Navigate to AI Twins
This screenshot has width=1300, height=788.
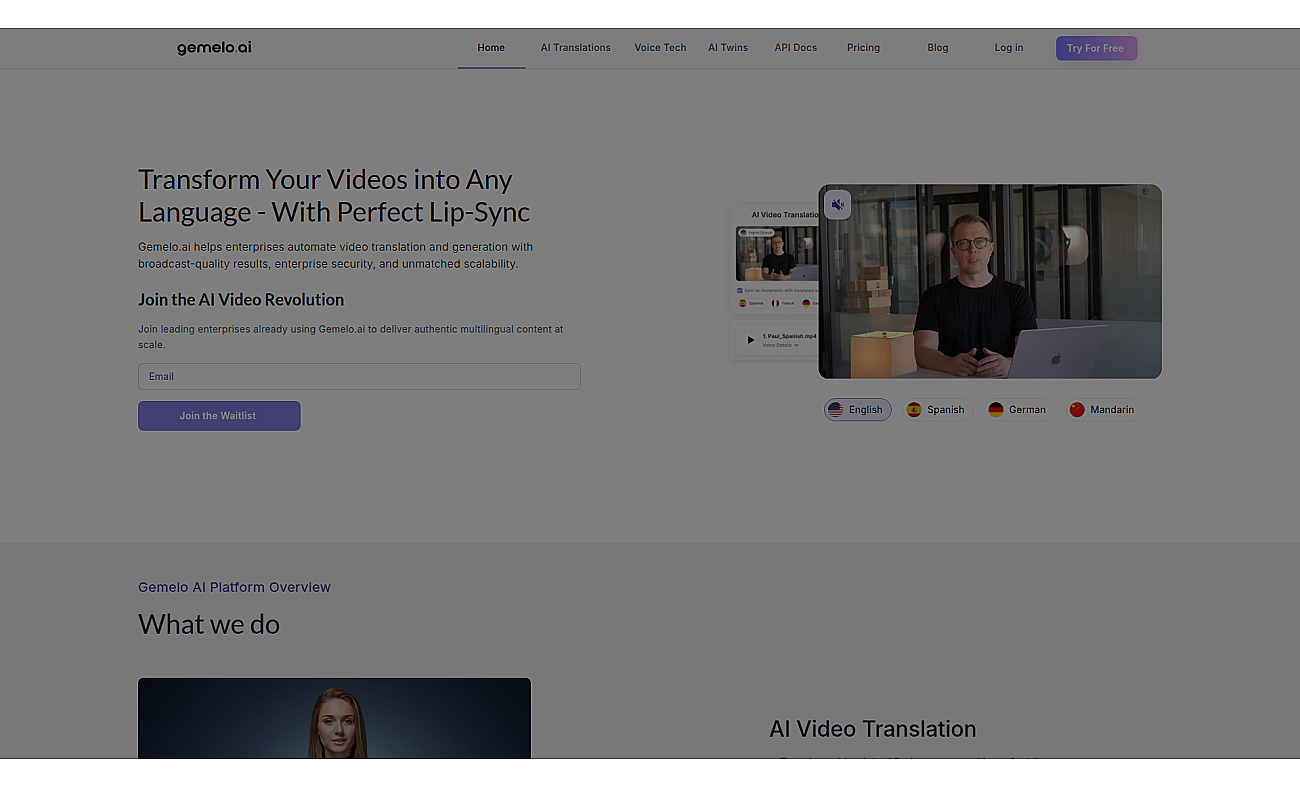pos(728,48)
